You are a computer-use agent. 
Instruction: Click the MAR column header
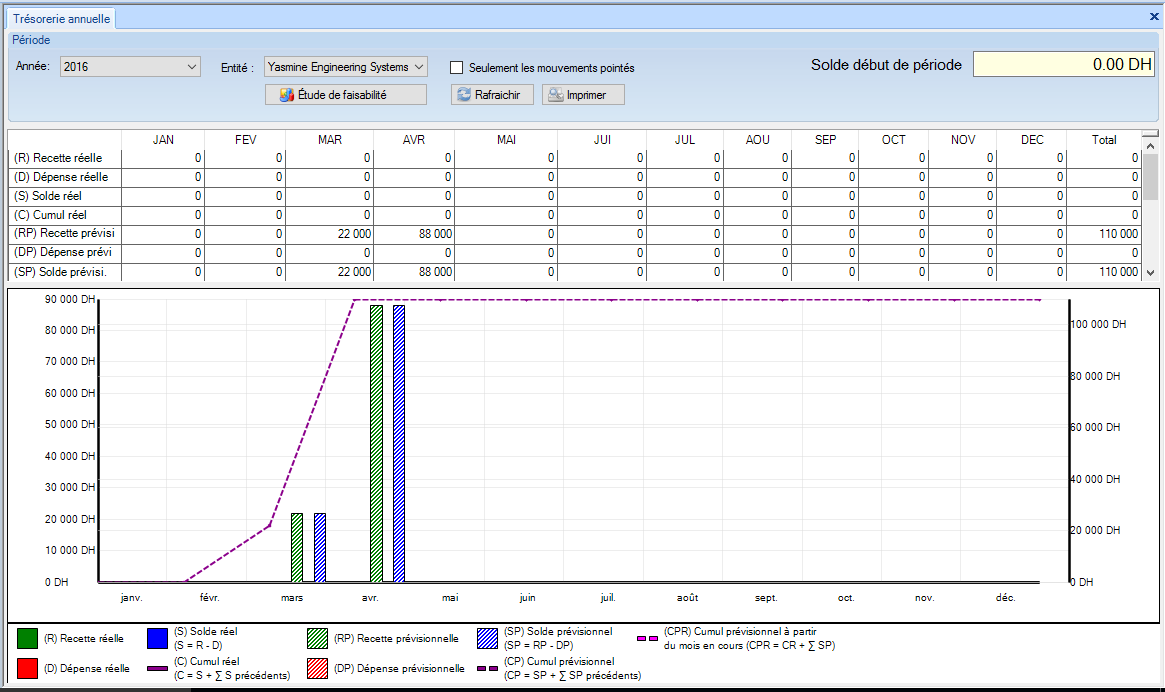click(x=330, y=140)
